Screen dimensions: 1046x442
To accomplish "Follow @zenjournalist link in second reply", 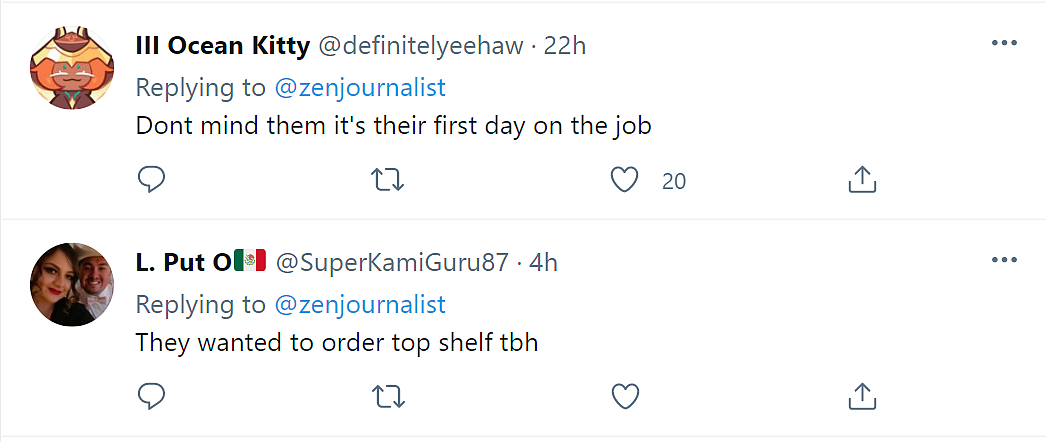I will pos(360,305).
